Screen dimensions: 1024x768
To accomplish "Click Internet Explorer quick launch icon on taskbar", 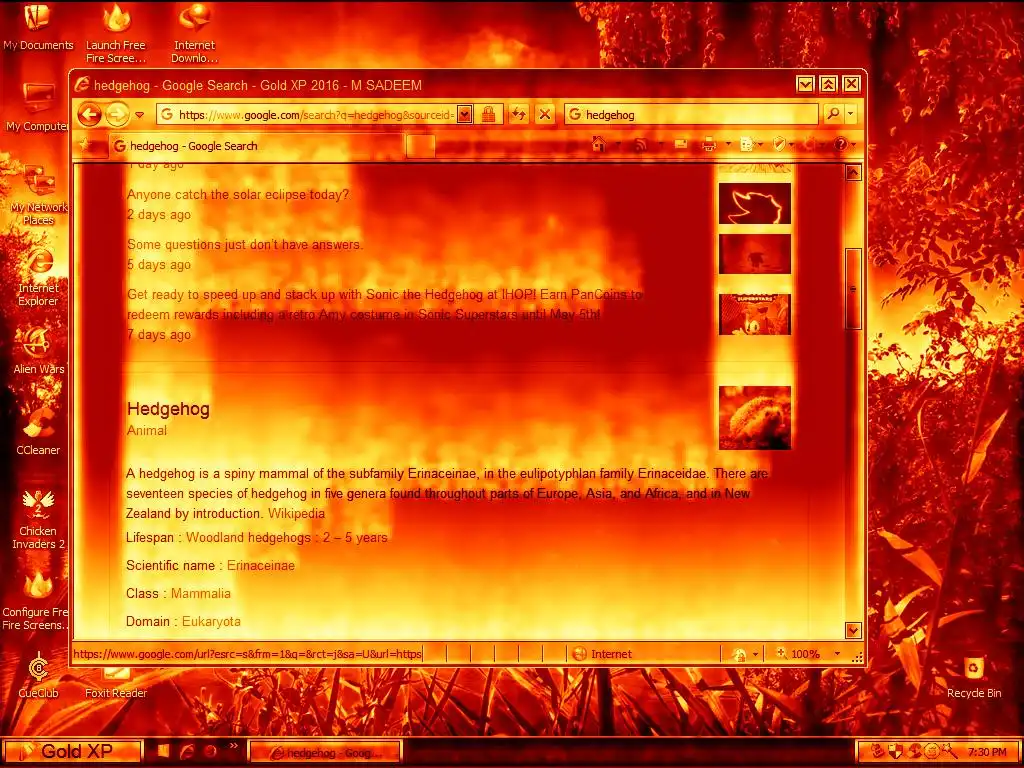I will tap(187, 752).
